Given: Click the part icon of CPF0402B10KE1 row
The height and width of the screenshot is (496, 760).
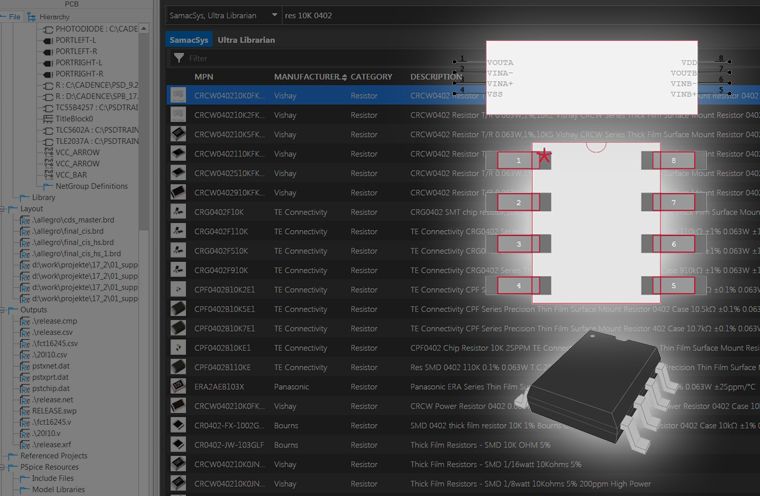Looking at the screenshot, I should coord(178,348).
